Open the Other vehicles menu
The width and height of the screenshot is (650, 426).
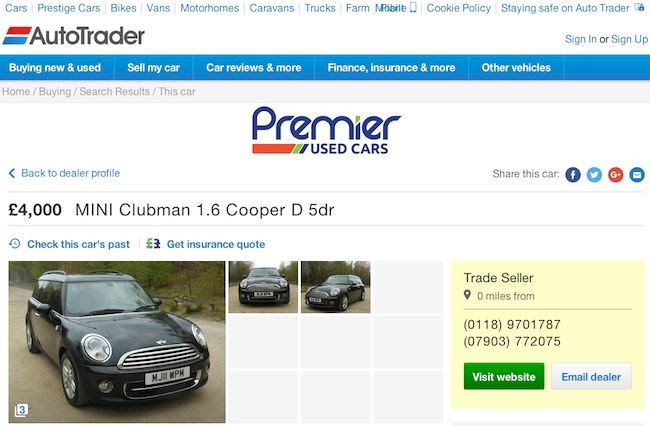516,68
